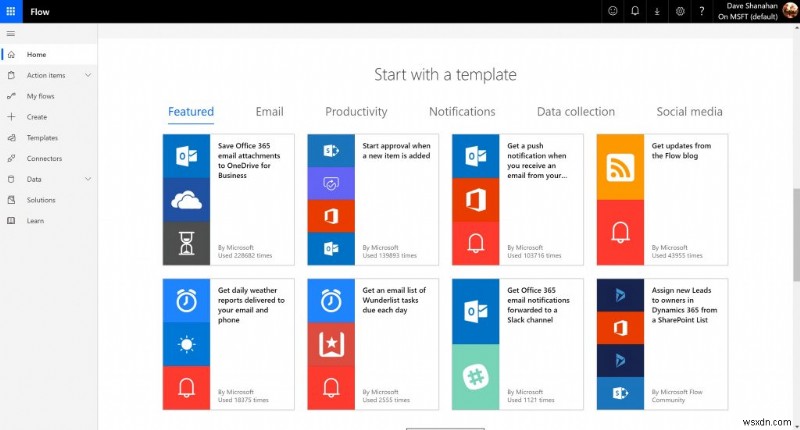Switch to the Productivity tab
Image resolution: width=800 pixels, height=430 pixels.
pyautogui.click(x=356, y=112)
